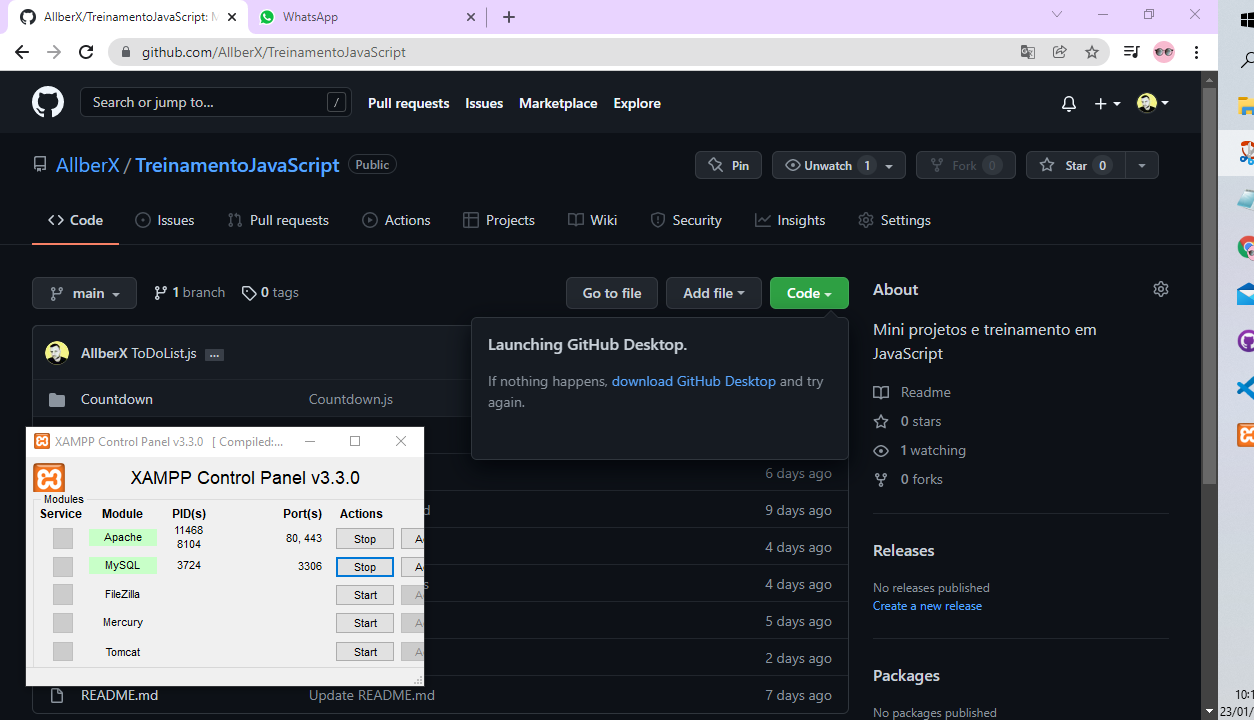Viewport: 1254px width, 720px height.
Task: Click the AllberX owner link
Action: (88, 165)
